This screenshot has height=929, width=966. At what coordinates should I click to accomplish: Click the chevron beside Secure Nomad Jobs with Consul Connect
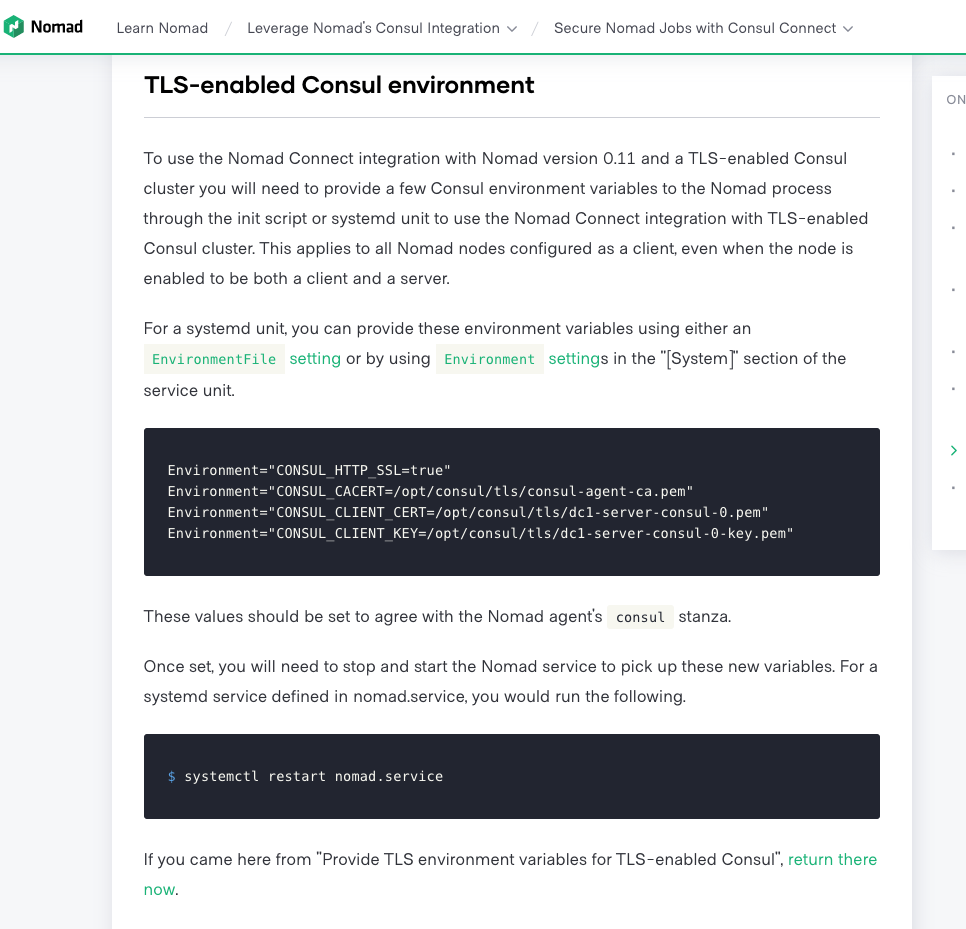[848, 29]
